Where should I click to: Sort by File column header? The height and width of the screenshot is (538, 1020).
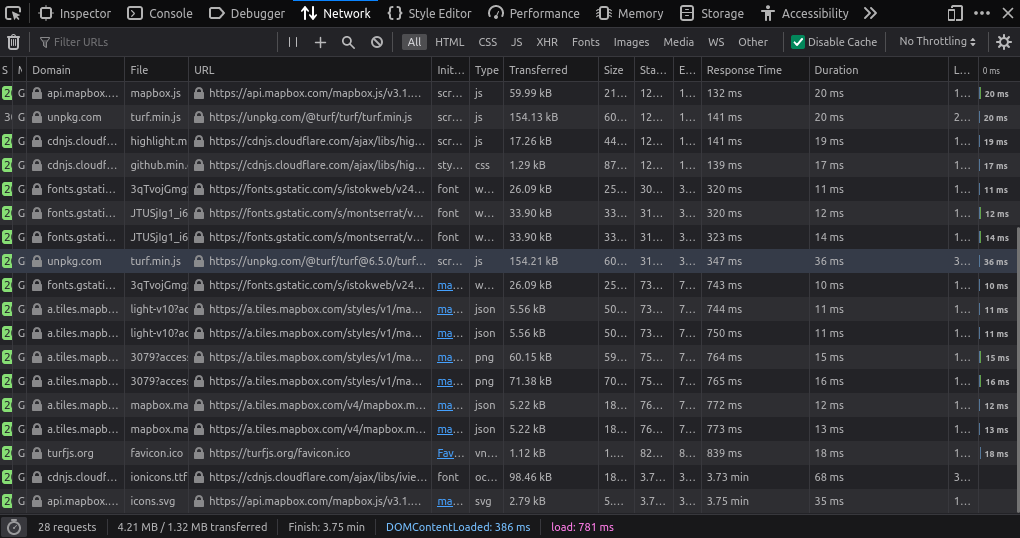(x=156, y=70)
